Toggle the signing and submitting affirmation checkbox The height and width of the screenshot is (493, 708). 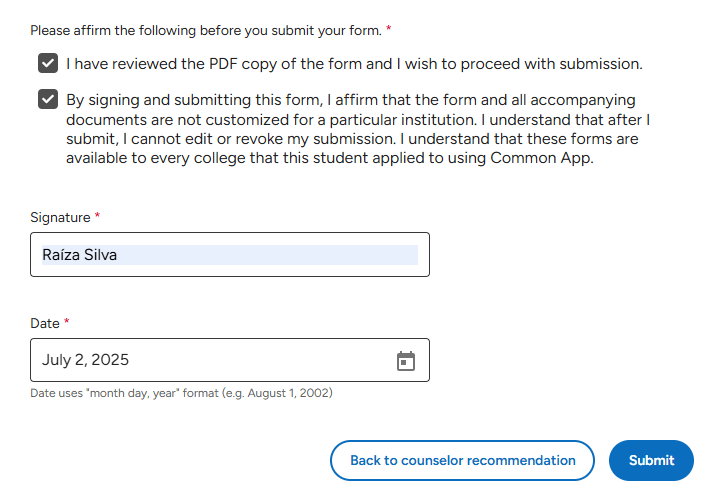pyautogui.click(x=48, y=100)
